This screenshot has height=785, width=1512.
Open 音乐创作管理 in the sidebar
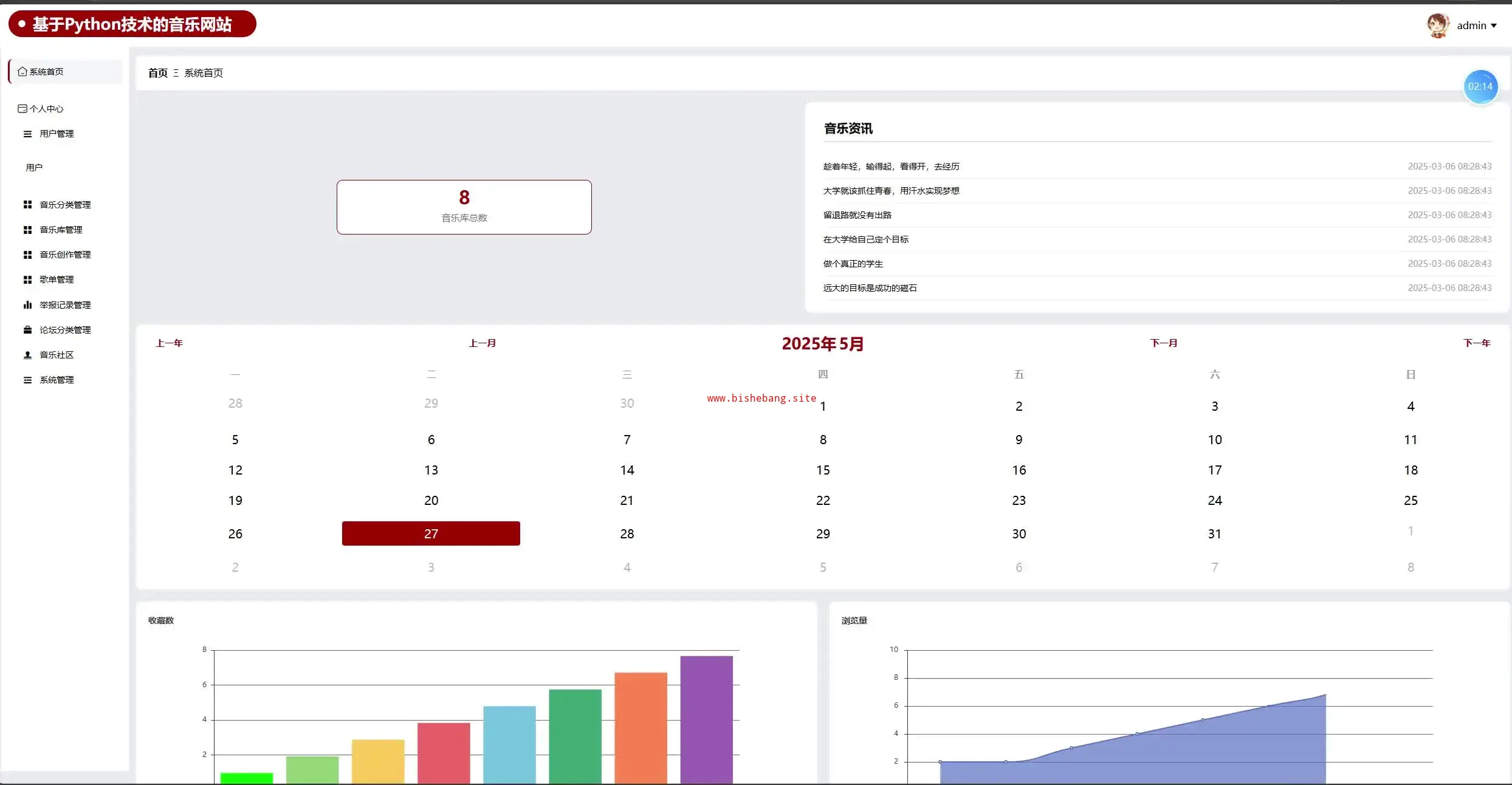pyautogui.click(x=65, y=255)
